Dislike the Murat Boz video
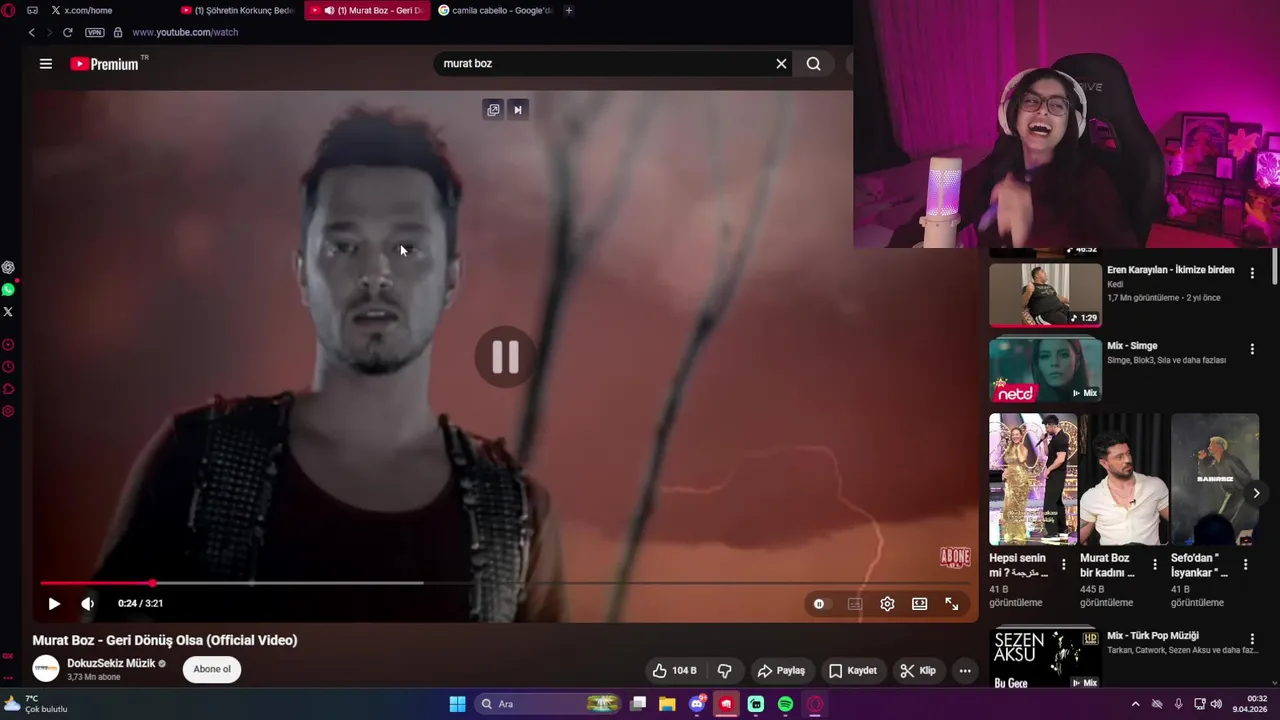The height and width of the screenshot is (720, 1280). pyautogui.click(x=725, y=670)
